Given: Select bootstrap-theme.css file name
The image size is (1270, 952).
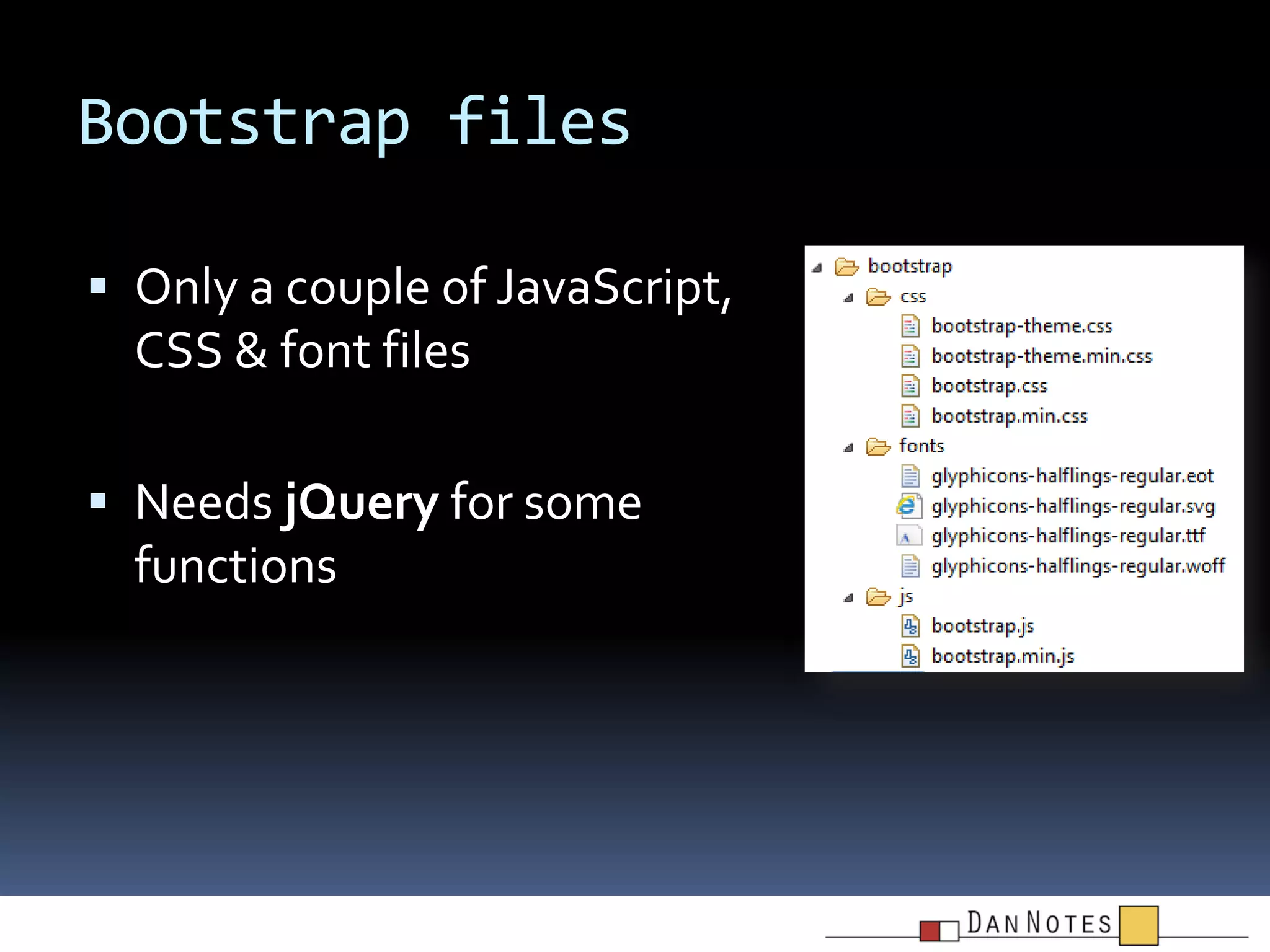Looking at the screenshot, I should 1022,326.
